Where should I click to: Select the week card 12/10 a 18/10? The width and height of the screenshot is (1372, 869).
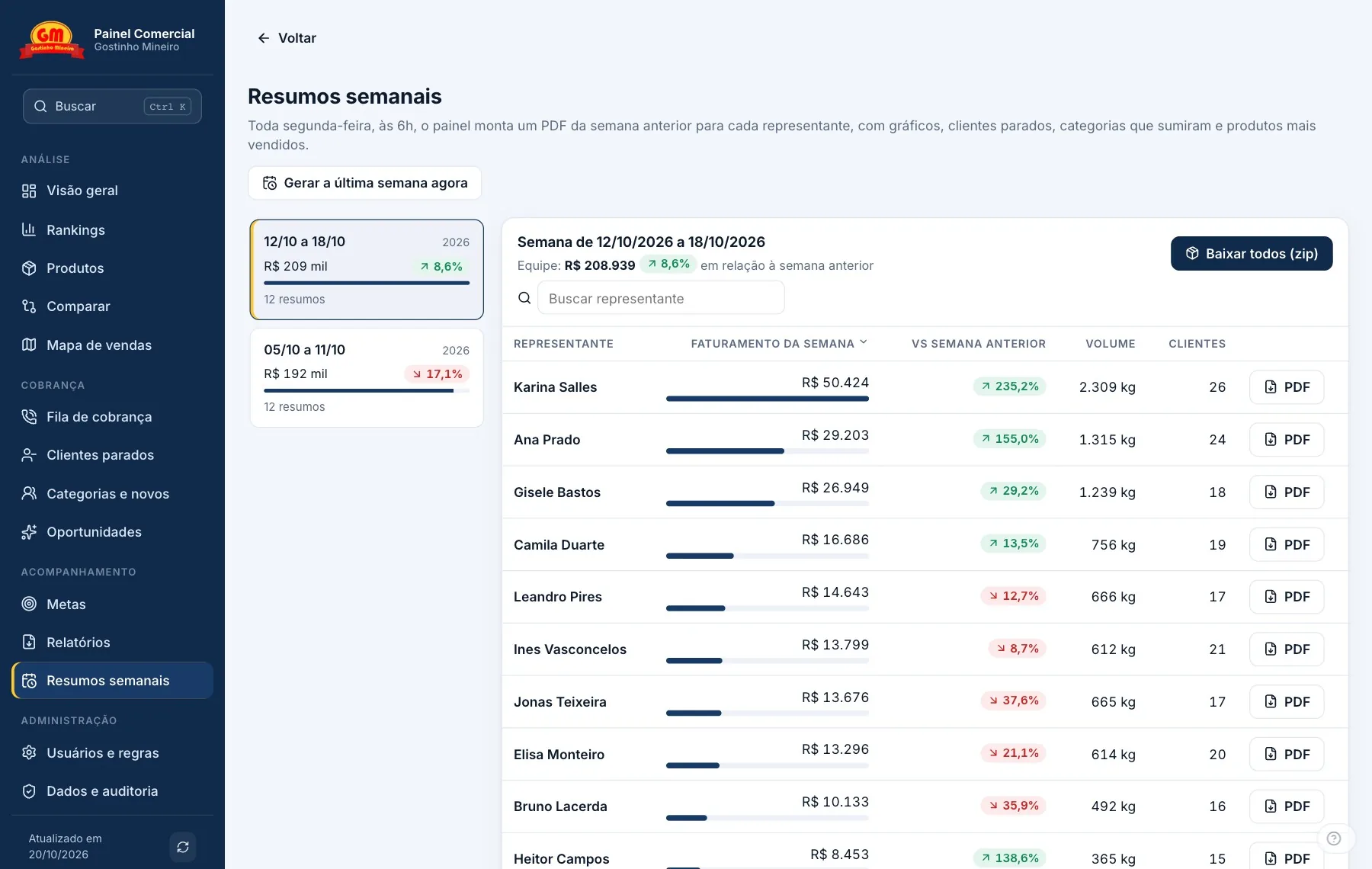(367, 269)
